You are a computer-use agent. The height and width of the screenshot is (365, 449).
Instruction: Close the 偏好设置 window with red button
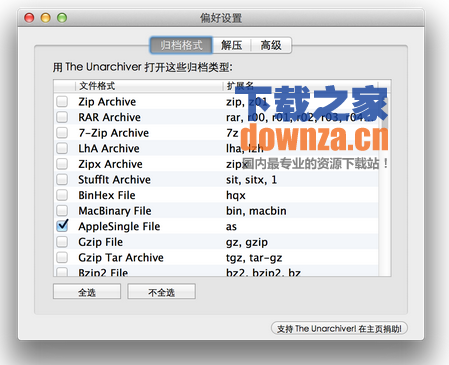click(29, 18)
